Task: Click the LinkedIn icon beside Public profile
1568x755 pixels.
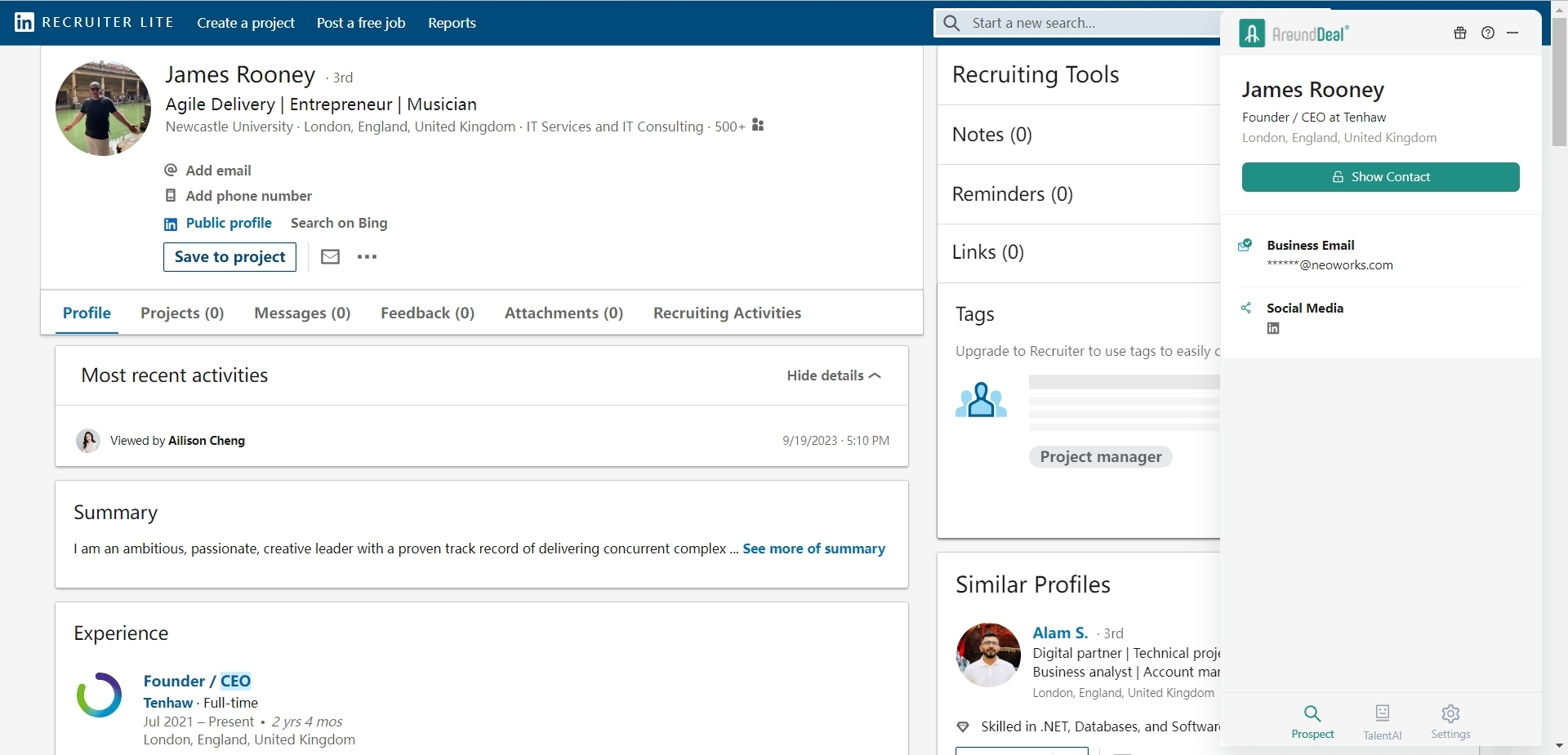Action: [171, 224]
